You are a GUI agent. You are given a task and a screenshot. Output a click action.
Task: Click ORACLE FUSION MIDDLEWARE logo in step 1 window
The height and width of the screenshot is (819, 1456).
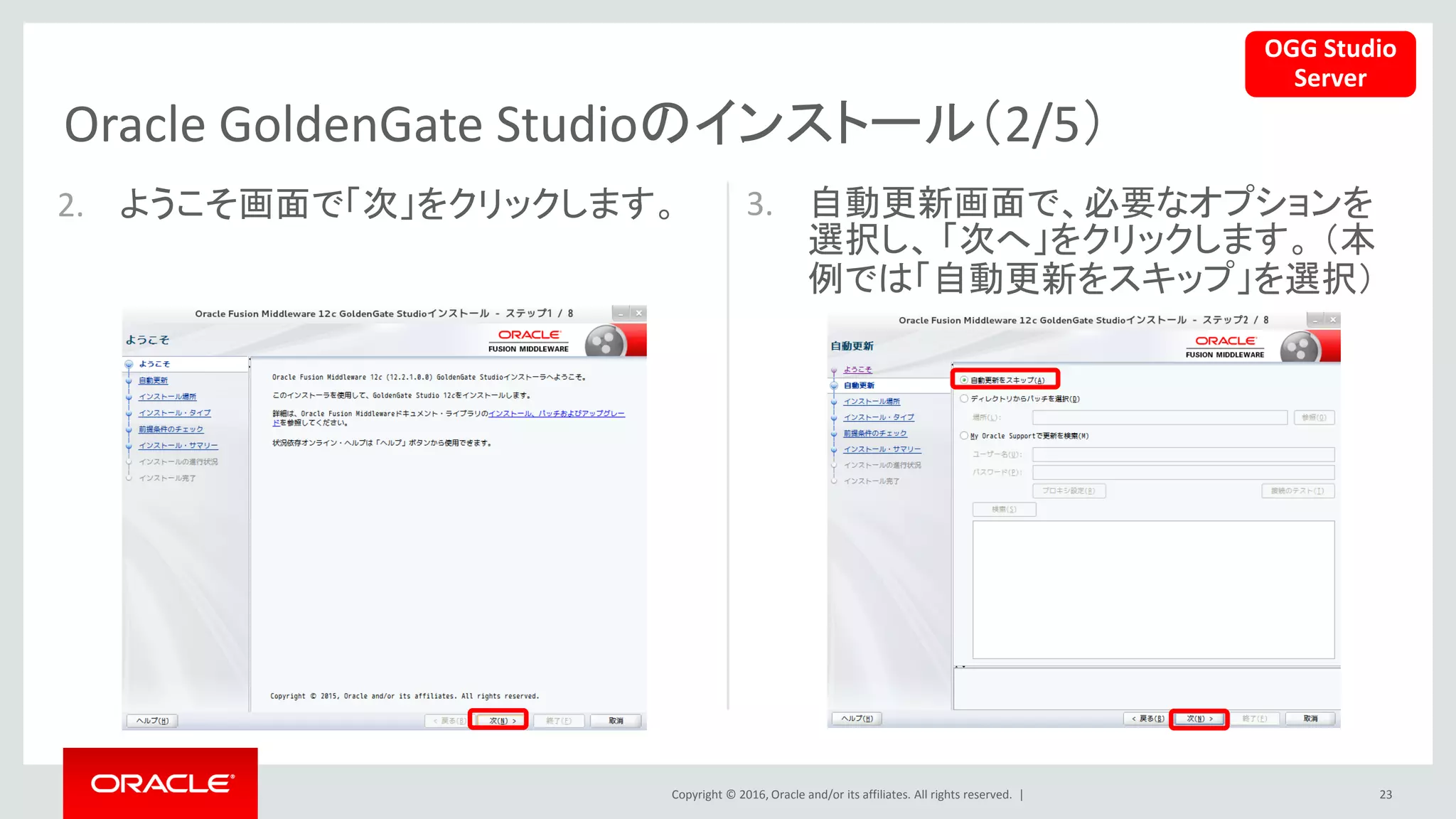click(529, 341)
